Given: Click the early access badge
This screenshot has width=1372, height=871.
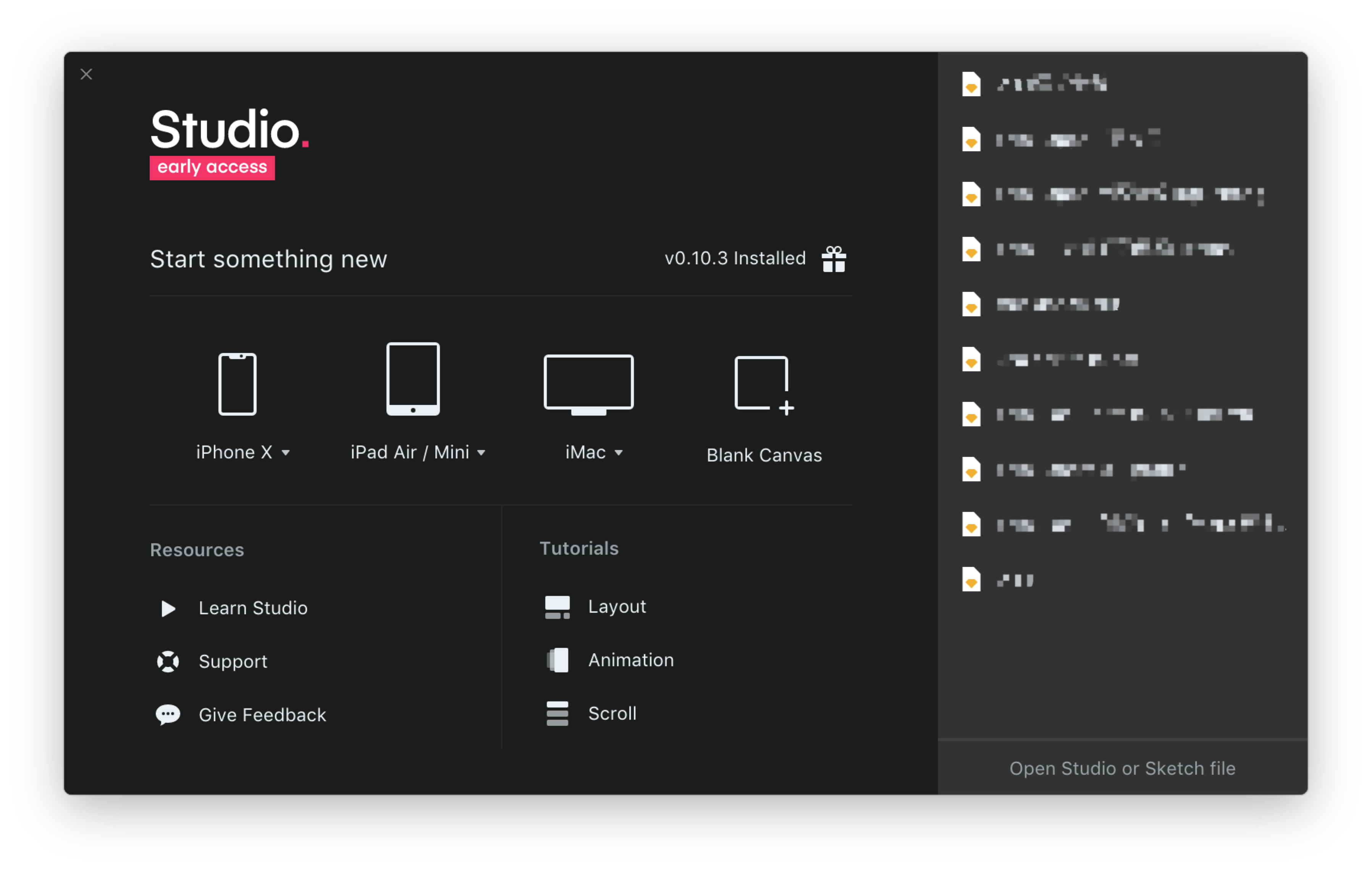Looking at the screenshot, I should pyautogui.click(x=212, y=167).
